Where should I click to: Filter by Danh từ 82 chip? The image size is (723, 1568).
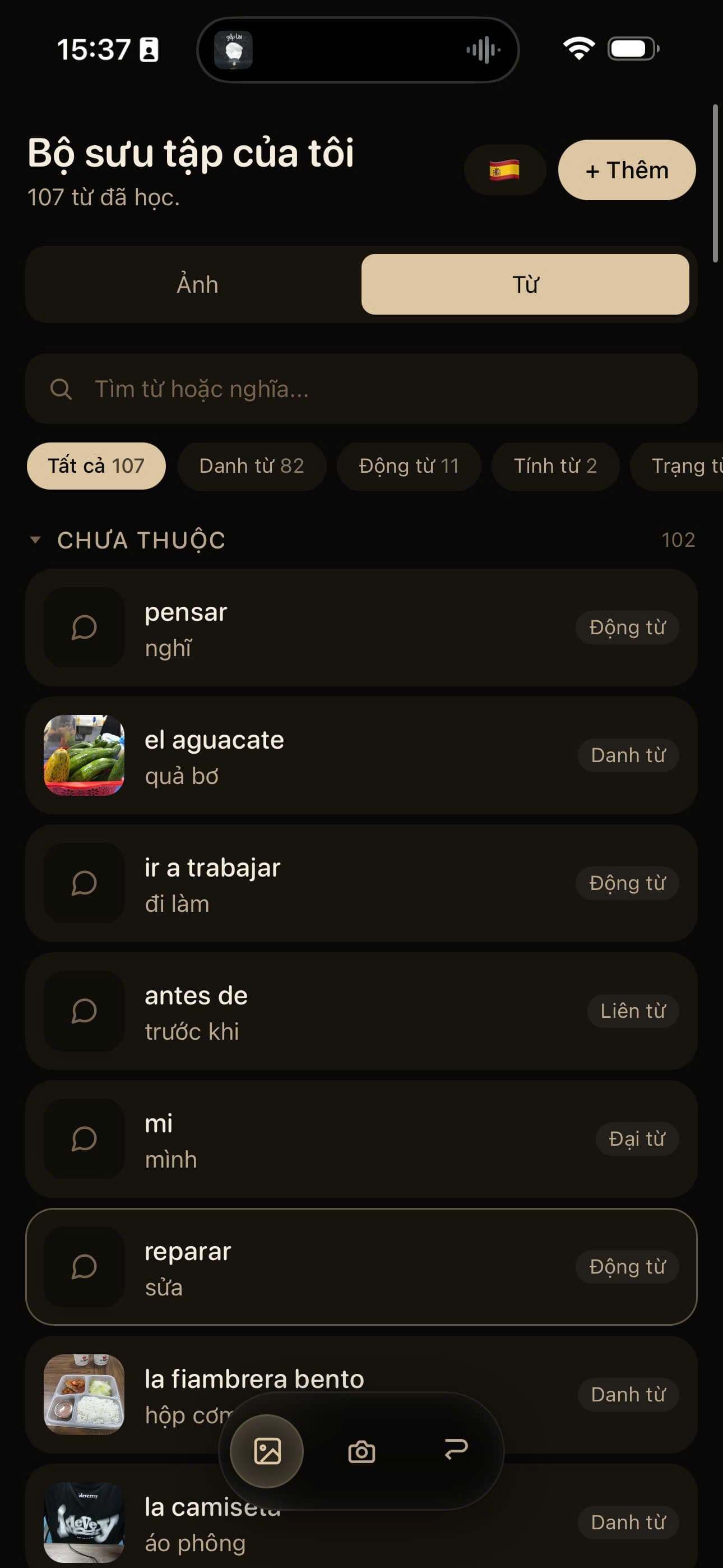(x=251, y=465)
